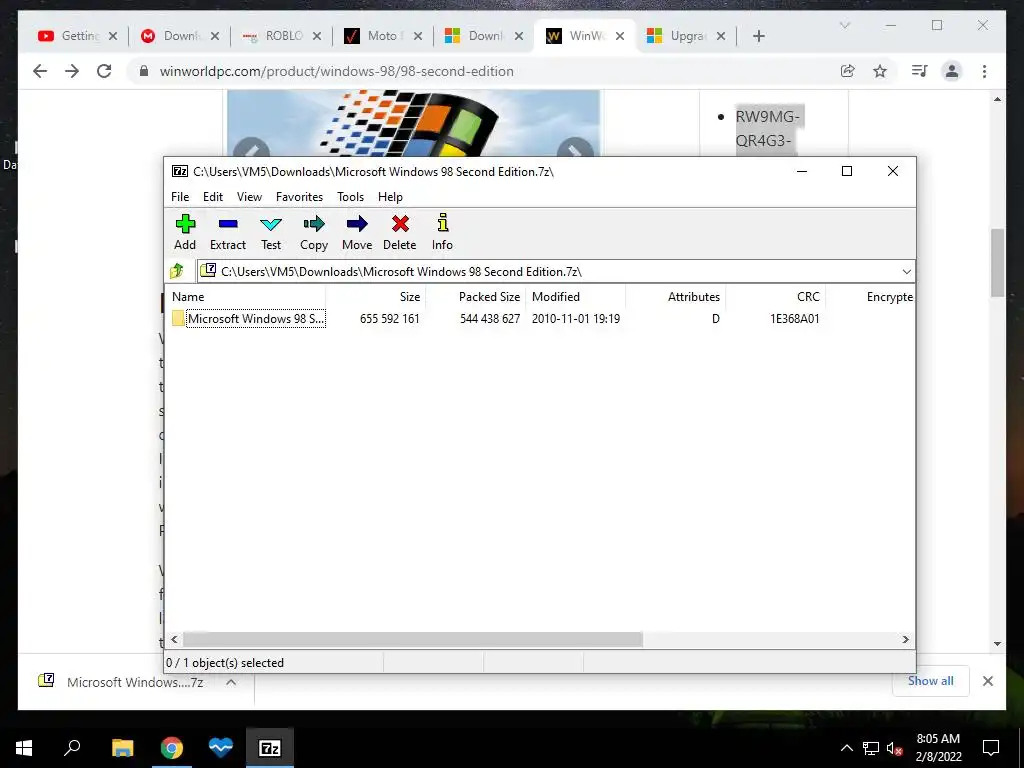1024x768 pixels.
Task: Click the 7-Zip taskbar icon
Action: (270, 748)
